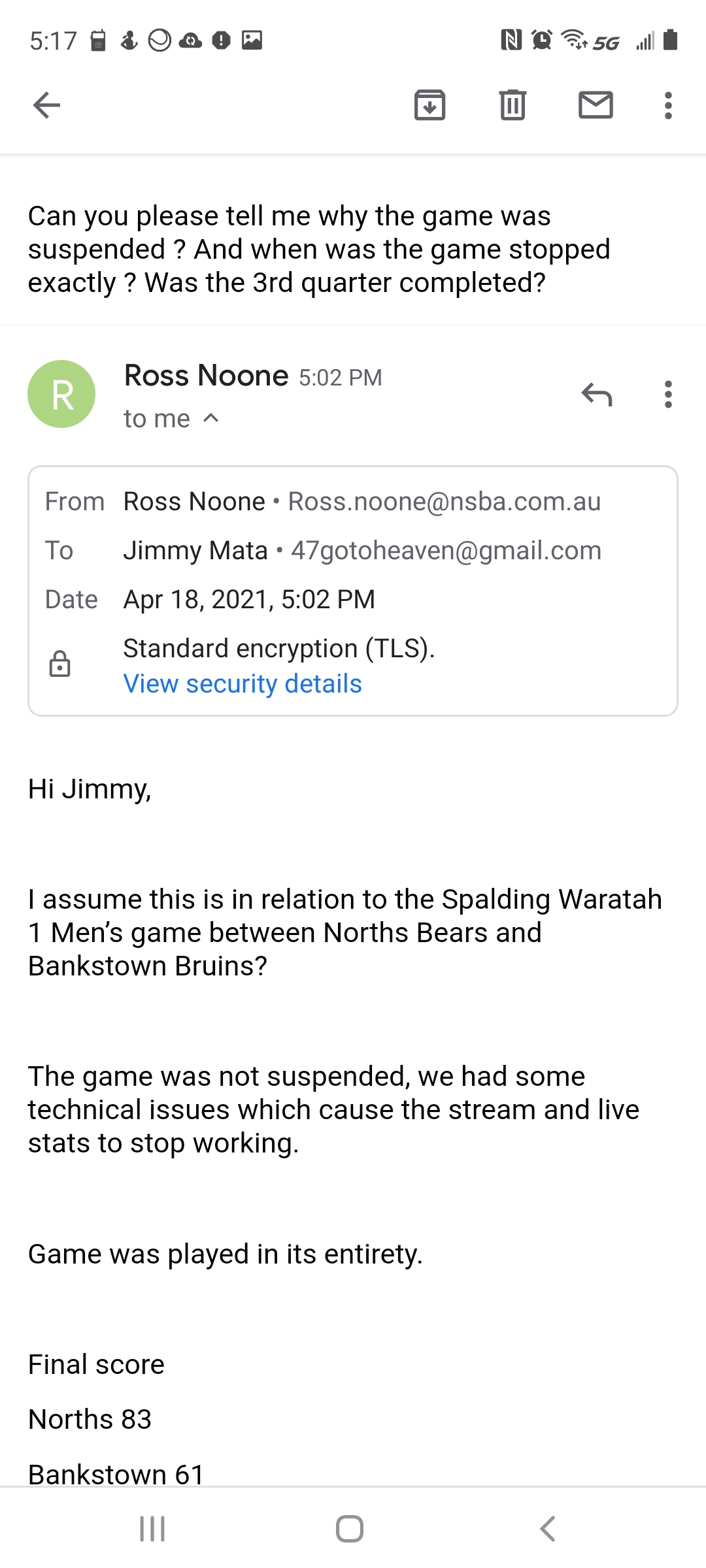The image size is (706, 1568).
Task: Collapse the 'to me' recipient details
Action: 210,418
